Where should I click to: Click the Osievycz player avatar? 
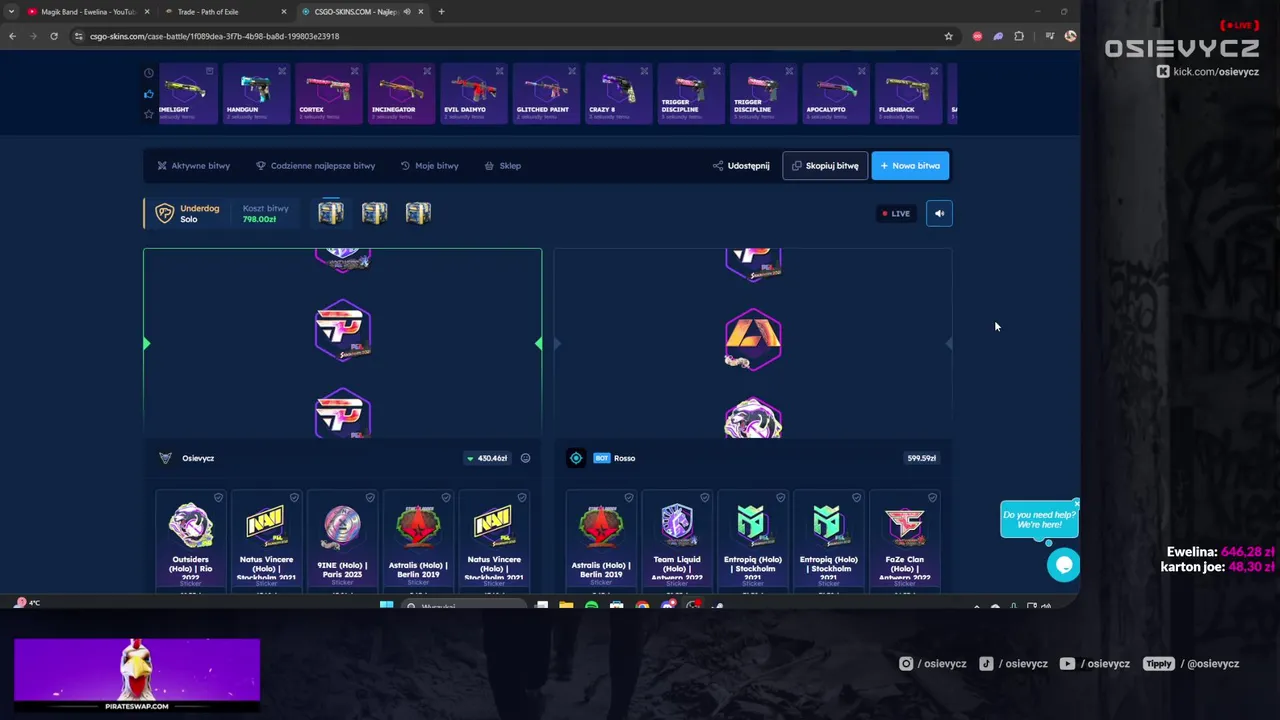click(x=165, y=458)
